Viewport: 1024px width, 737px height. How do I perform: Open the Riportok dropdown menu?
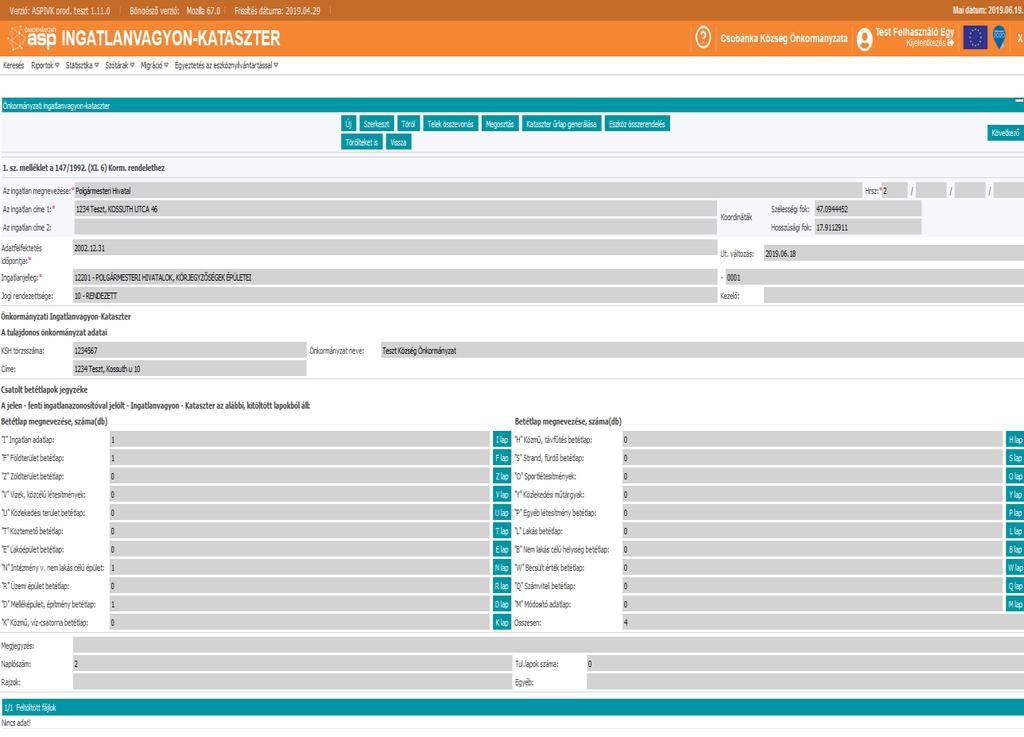click(45, 65)
